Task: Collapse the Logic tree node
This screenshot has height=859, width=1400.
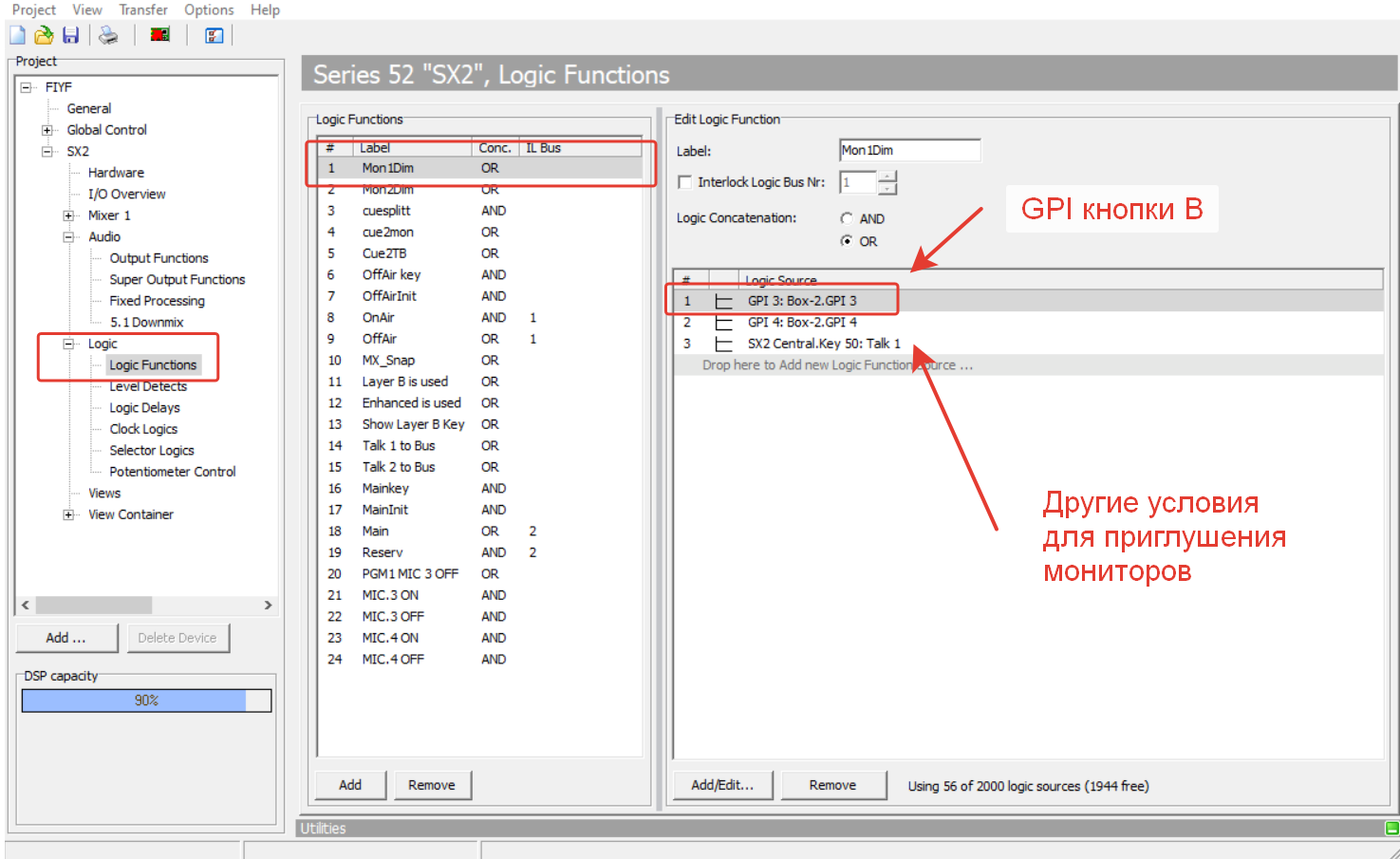Action: pyautogui.click(x=68, y=344)
